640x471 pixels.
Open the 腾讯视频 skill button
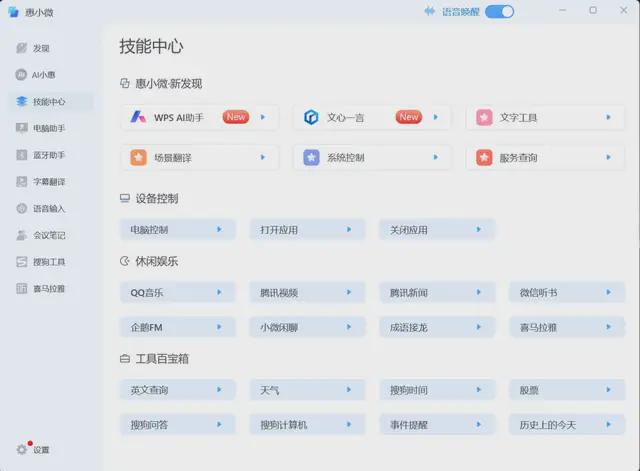pos(307,292)
